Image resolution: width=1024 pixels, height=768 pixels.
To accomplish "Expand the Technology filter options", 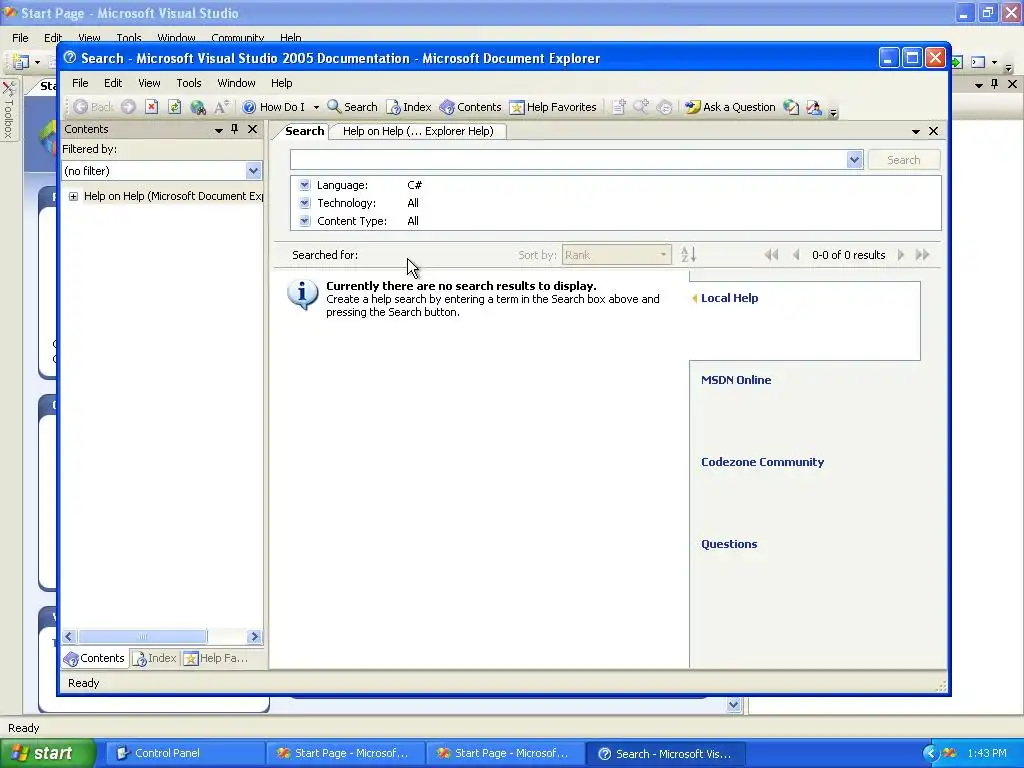I will pyautogui.click(x=304, y=203).
